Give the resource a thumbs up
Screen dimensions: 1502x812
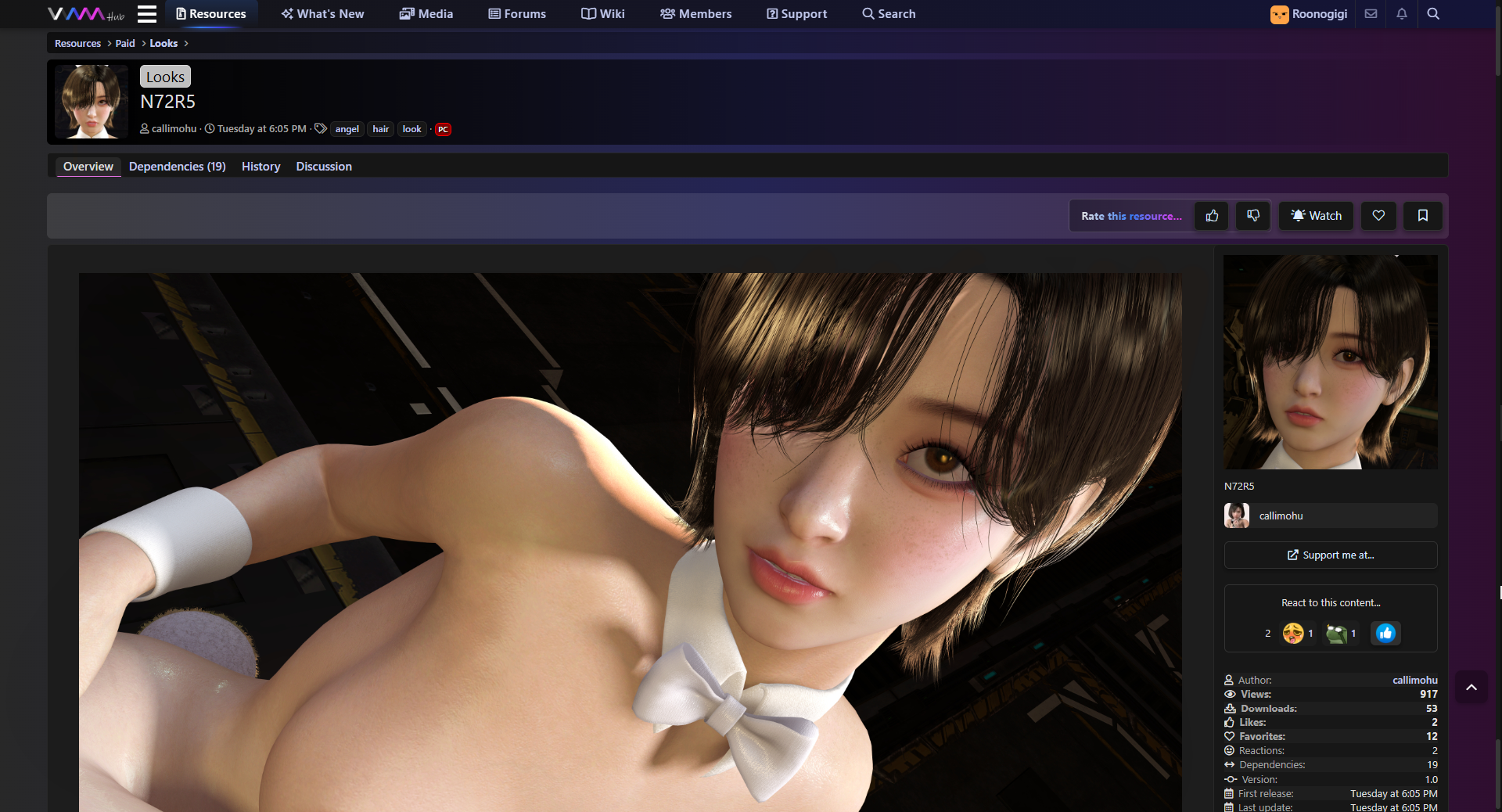point(1212,216)
